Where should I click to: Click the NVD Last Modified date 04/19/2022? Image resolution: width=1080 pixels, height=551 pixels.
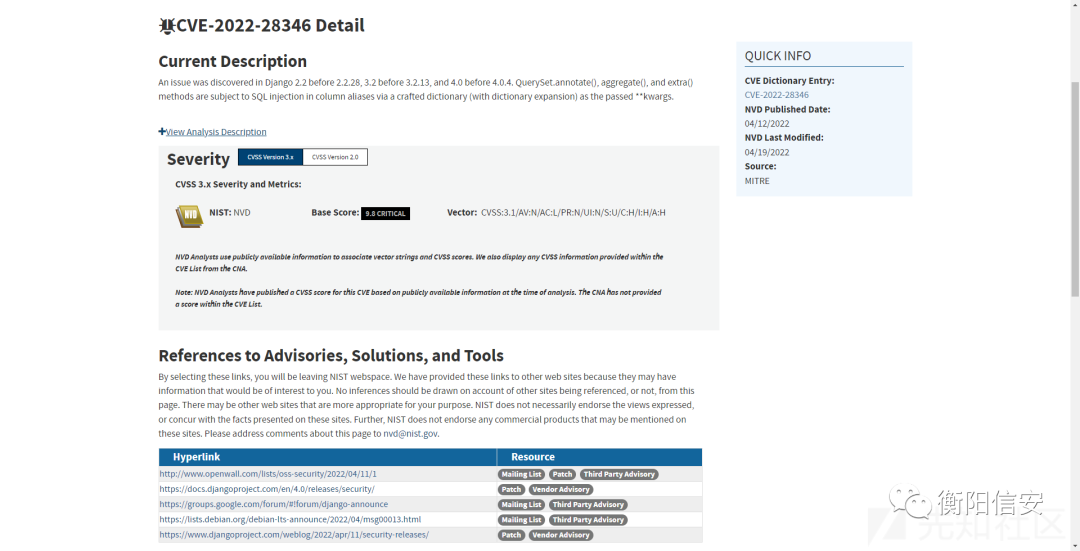point(767,152)
